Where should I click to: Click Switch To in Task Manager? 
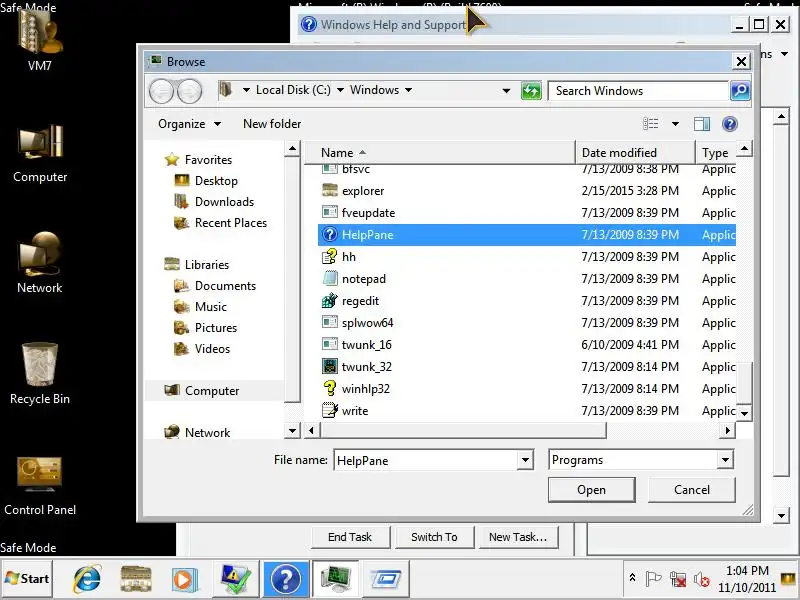[x=434, y=537]
